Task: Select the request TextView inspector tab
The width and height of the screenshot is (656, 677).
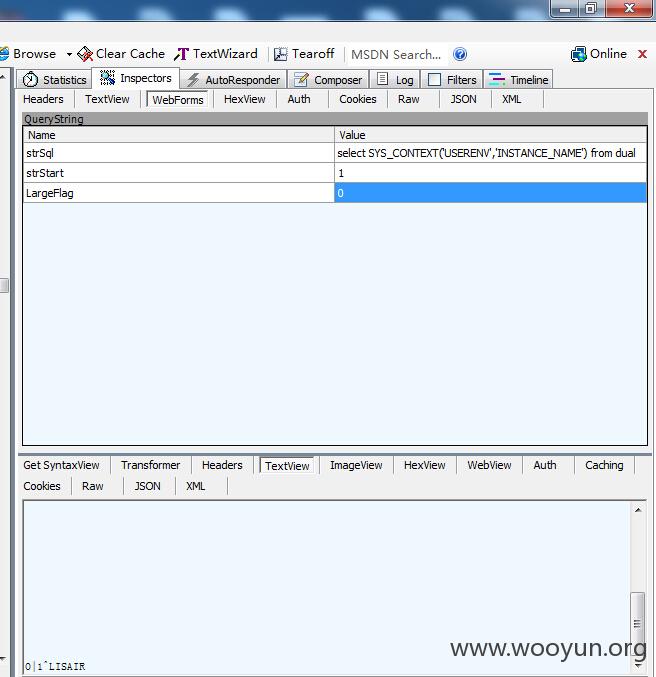Action: coord(107,99)
